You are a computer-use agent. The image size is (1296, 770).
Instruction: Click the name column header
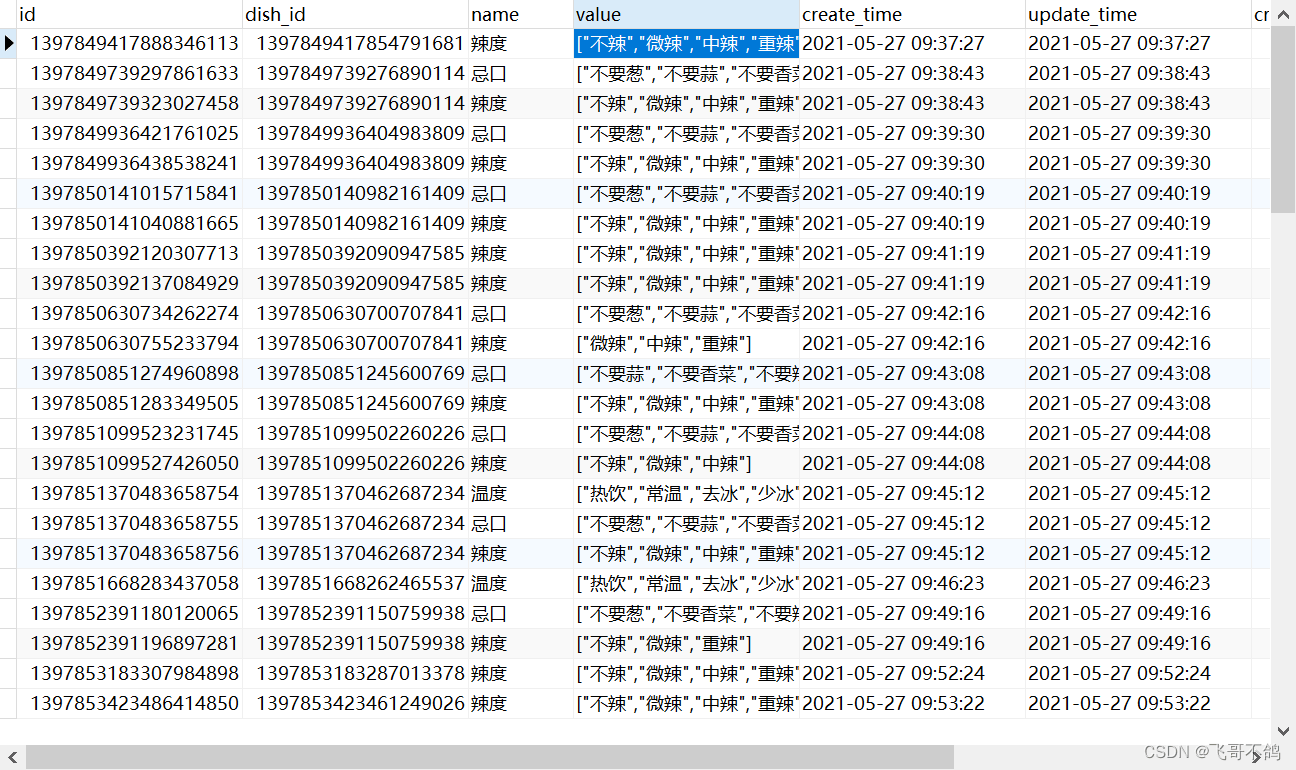click(x=521, y=14)
